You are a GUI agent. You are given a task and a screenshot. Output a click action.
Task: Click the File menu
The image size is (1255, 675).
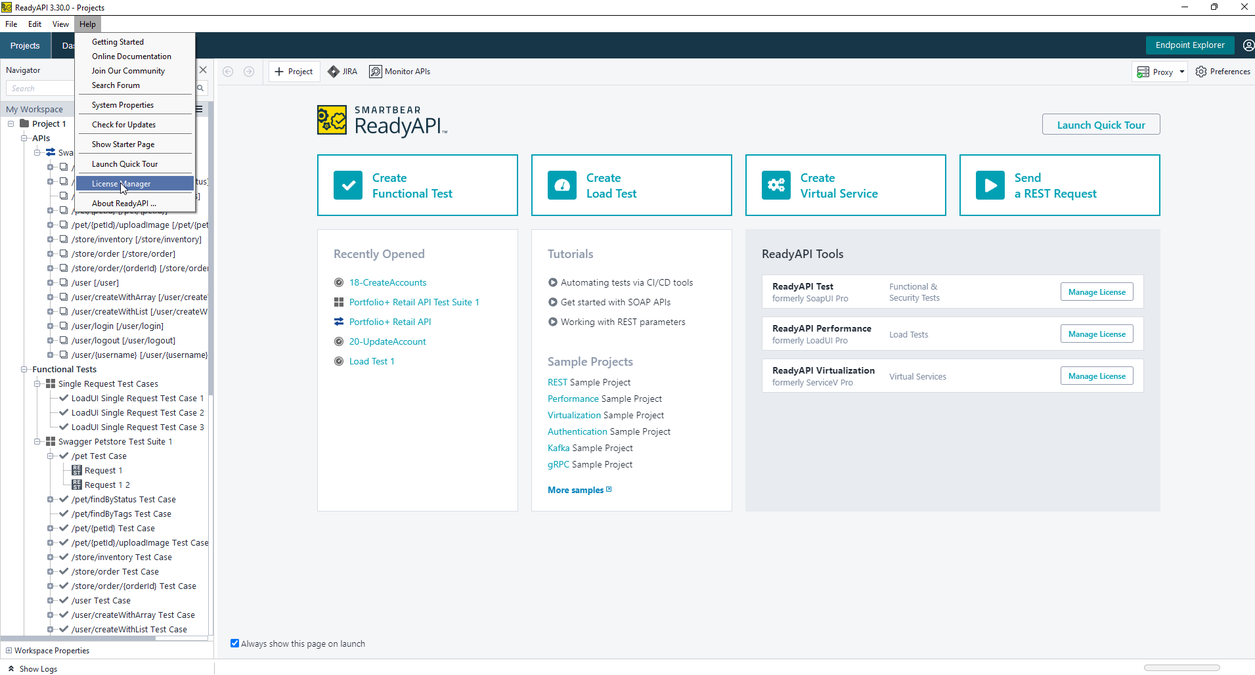click(11, 24)
